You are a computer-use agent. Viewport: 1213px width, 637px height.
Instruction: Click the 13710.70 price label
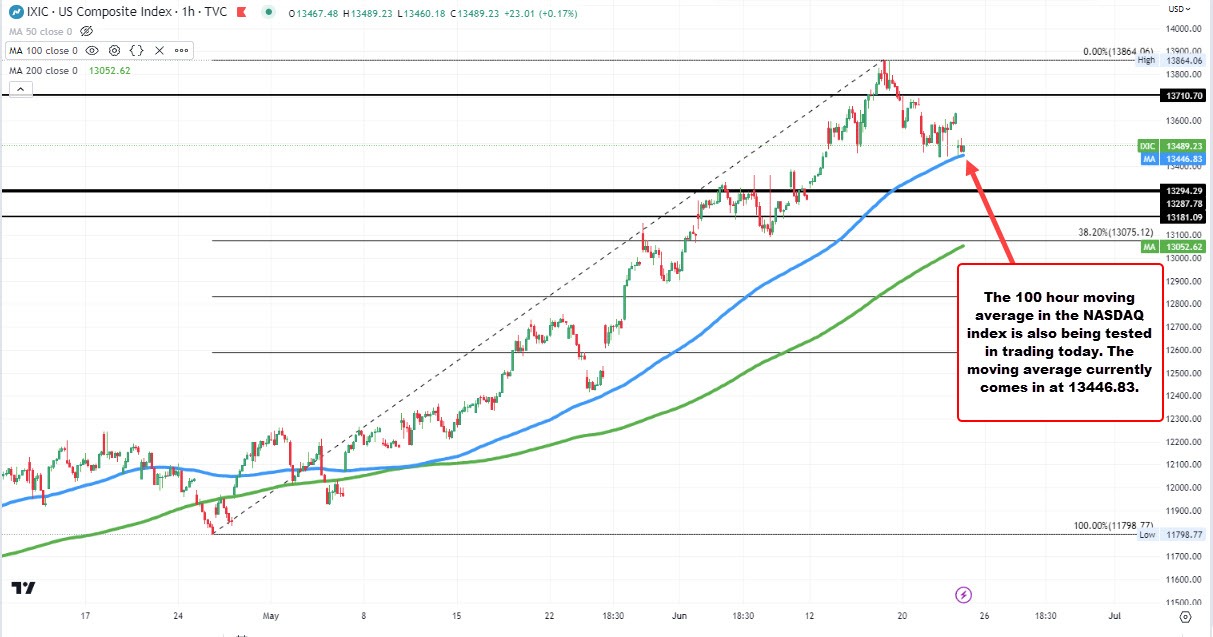(1183, 96)
